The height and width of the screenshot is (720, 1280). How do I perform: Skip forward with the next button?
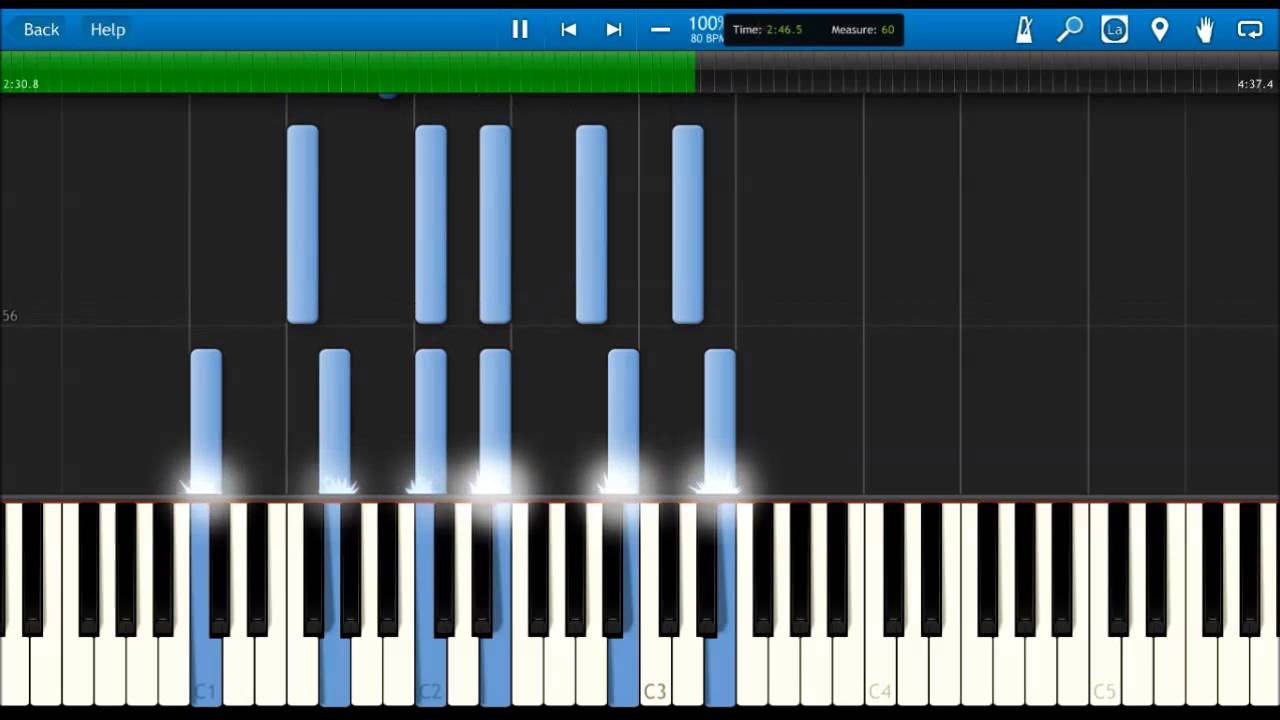pos(614,30)
